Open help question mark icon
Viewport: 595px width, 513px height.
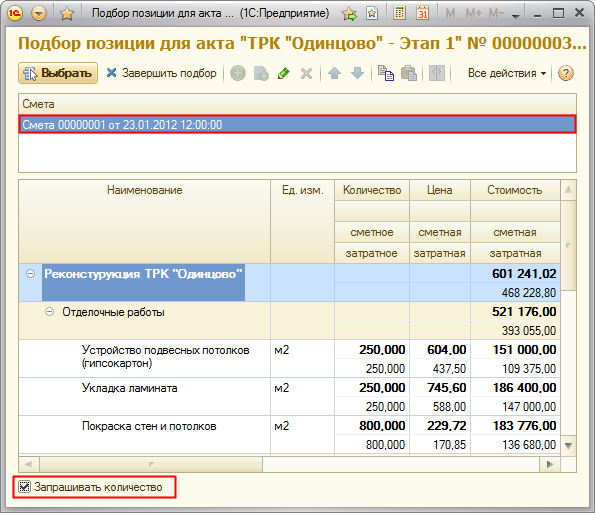[x=565, y=73]
